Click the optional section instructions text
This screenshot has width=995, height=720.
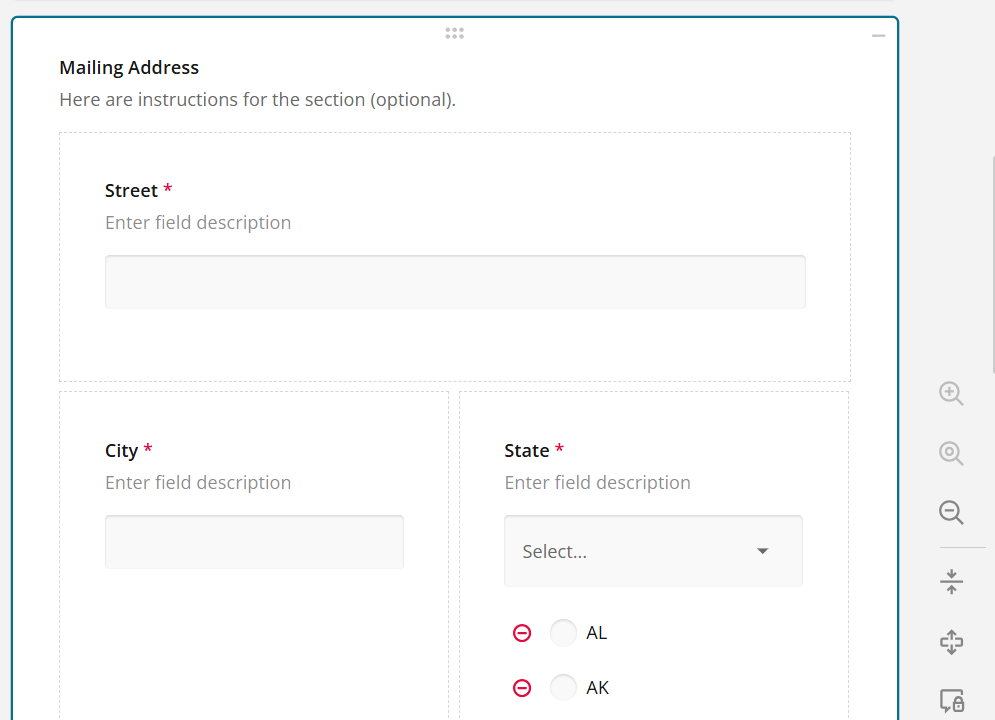pyautogui.click(x=257, y=99)
